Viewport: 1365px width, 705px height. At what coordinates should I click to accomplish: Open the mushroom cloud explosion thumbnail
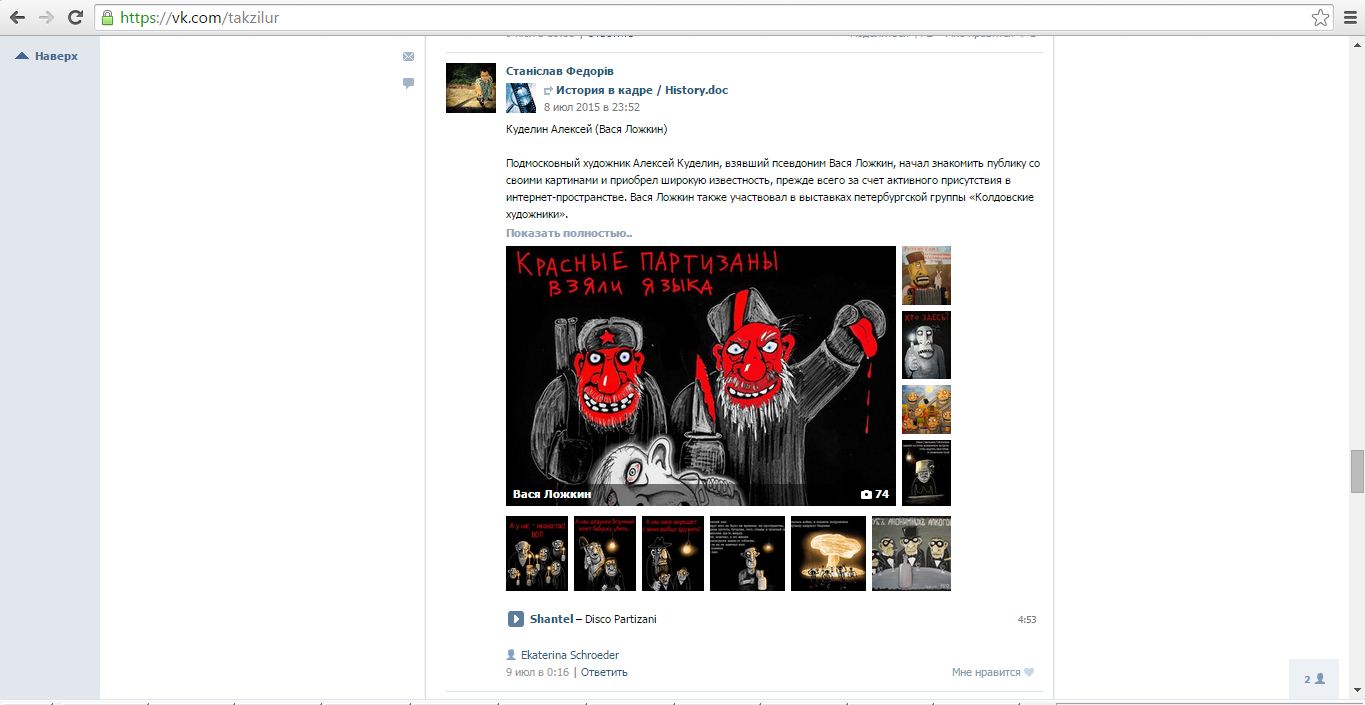(x=828, y=553)
